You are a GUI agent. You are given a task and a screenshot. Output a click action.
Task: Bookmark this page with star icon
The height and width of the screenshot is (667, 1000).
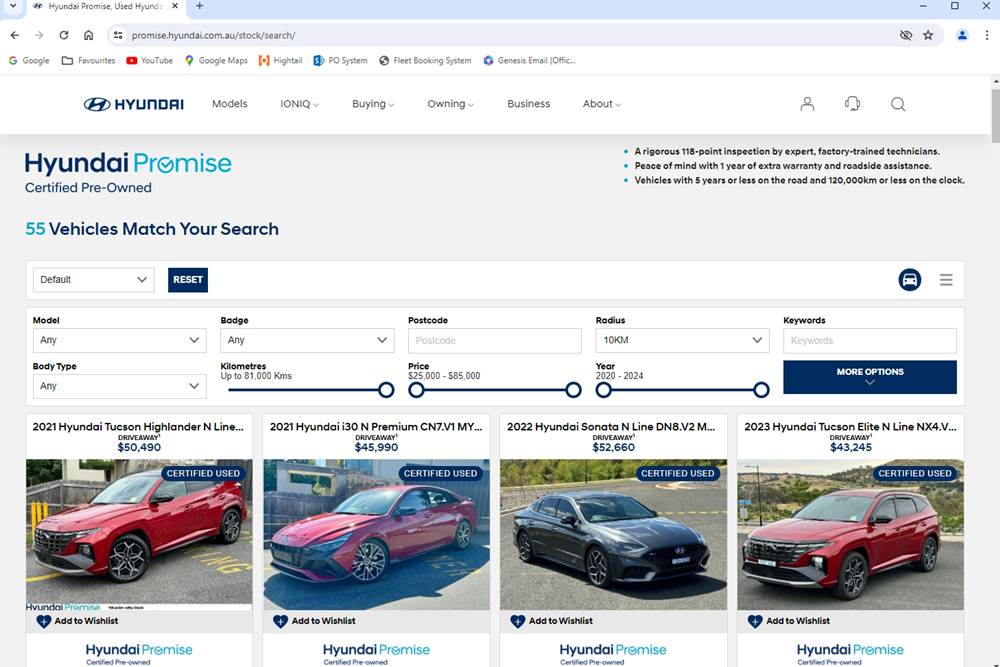pos(928,35)
